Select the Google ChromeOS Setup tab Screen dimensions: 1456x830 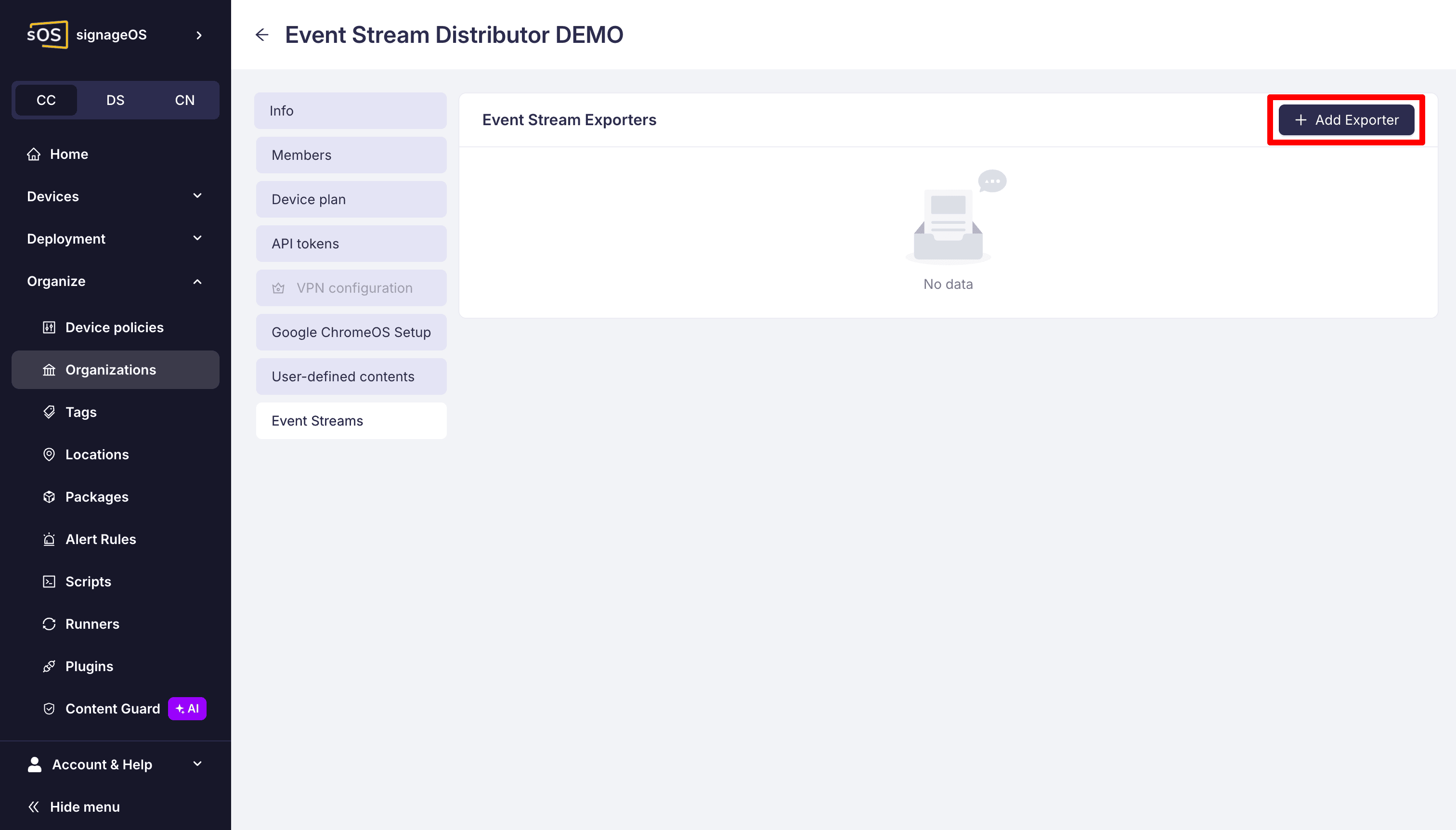pos(351,332)
